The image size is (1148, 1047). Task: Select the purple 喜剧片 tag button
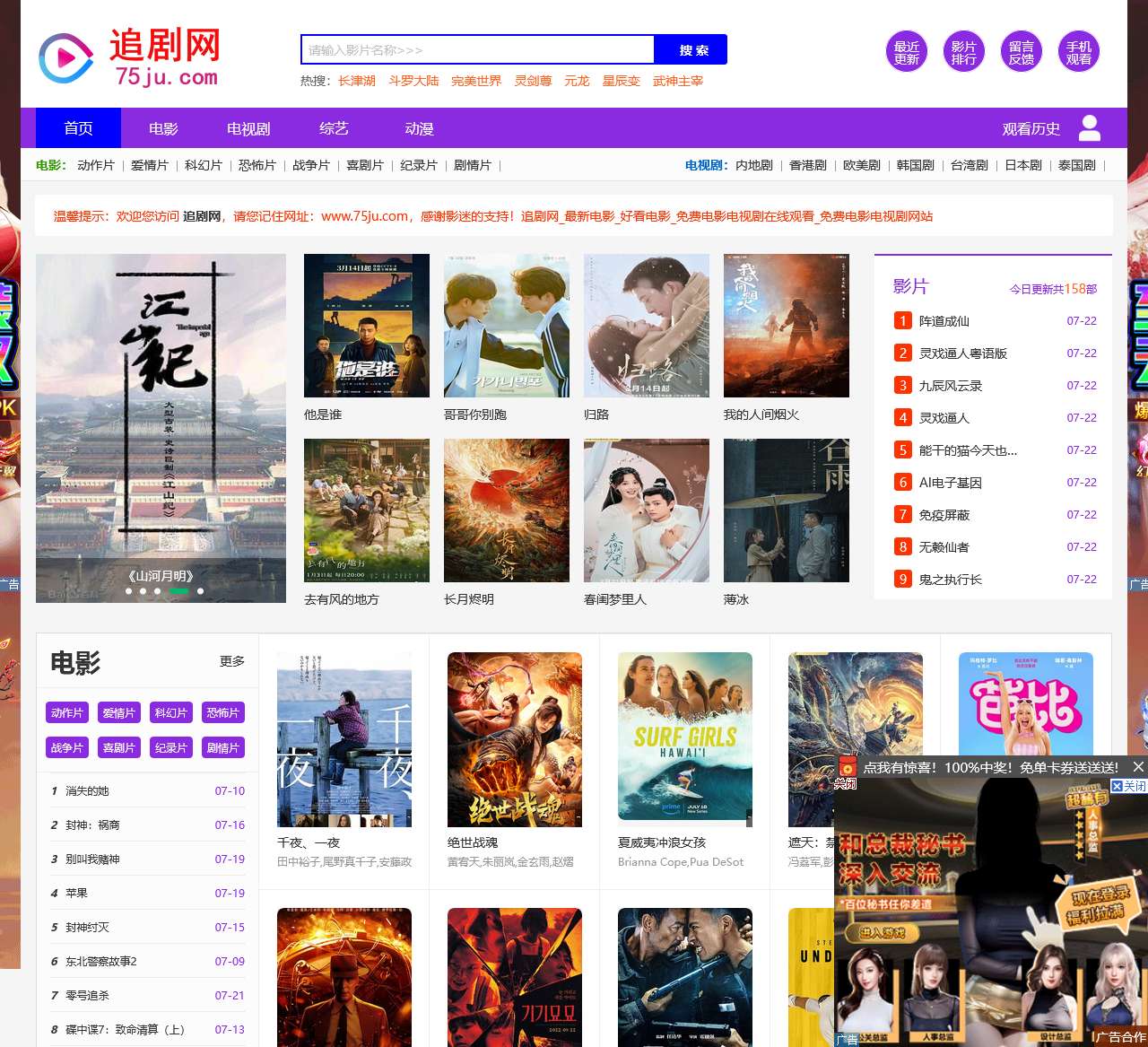click(x=119, y=748)
